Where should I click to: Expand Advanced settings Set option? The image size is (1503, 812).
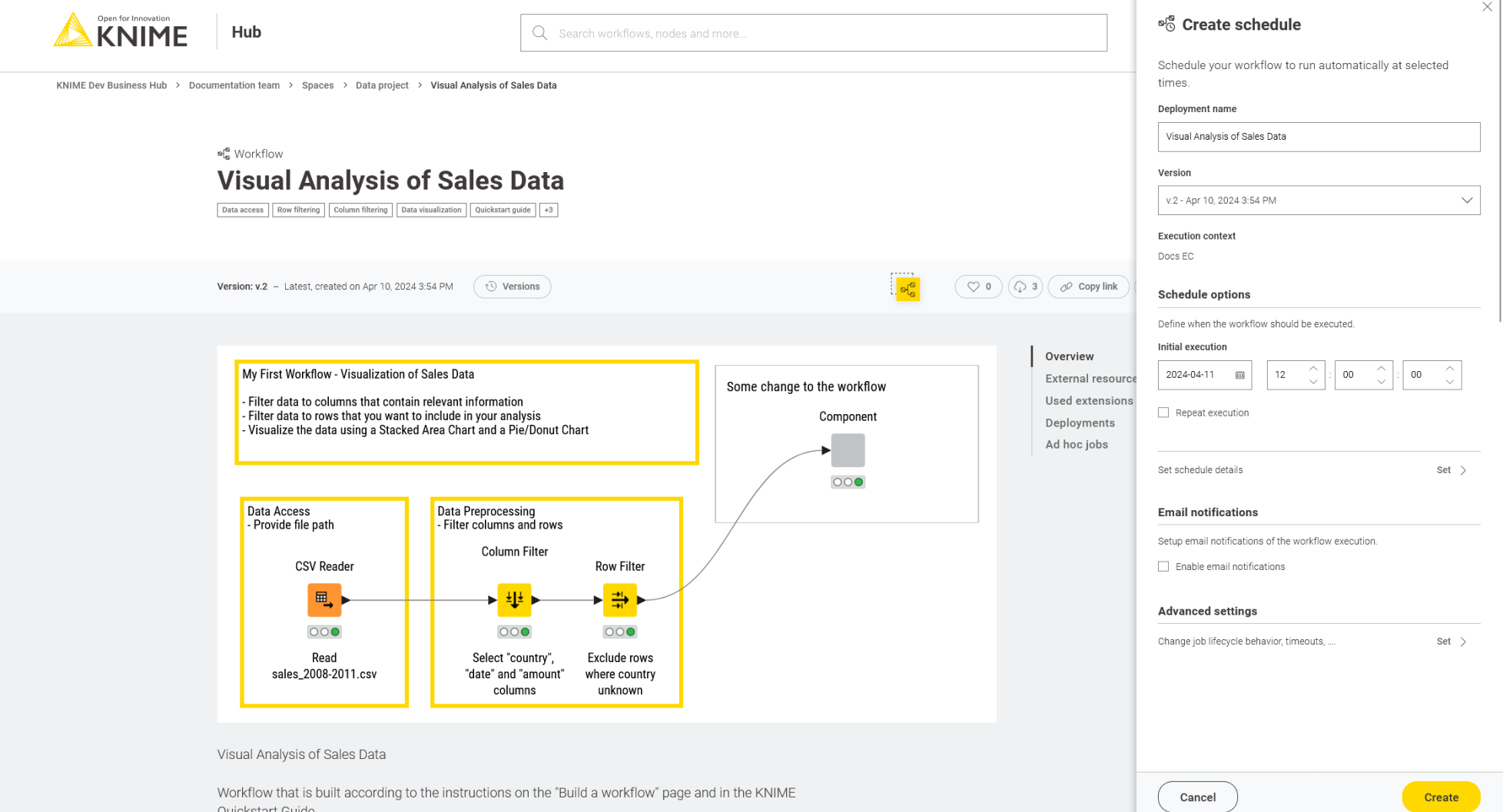tap(1452, 641)
